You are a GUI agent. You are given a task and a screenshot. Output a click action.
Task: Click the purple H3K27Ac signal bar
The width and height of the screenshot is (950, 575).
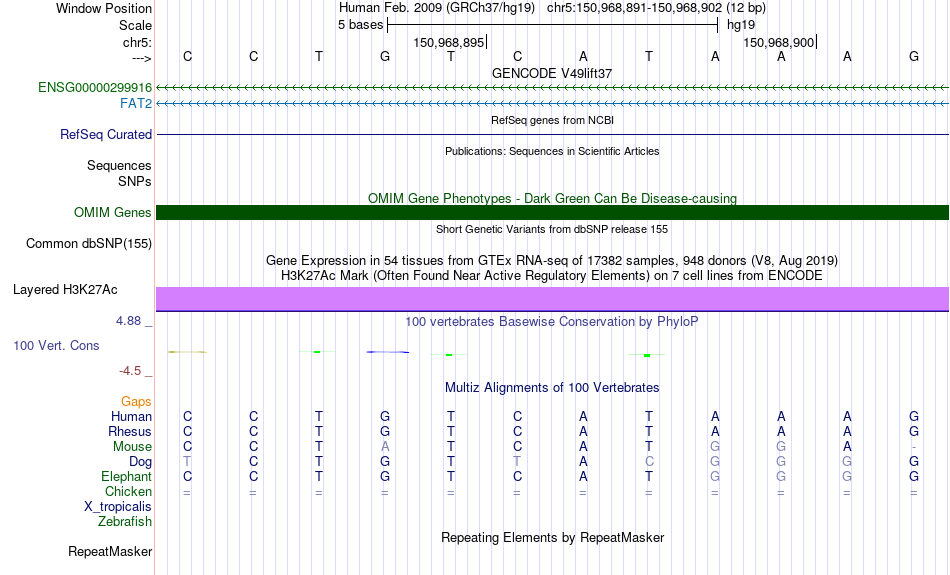pyautogui.click(x=553, y=299)
